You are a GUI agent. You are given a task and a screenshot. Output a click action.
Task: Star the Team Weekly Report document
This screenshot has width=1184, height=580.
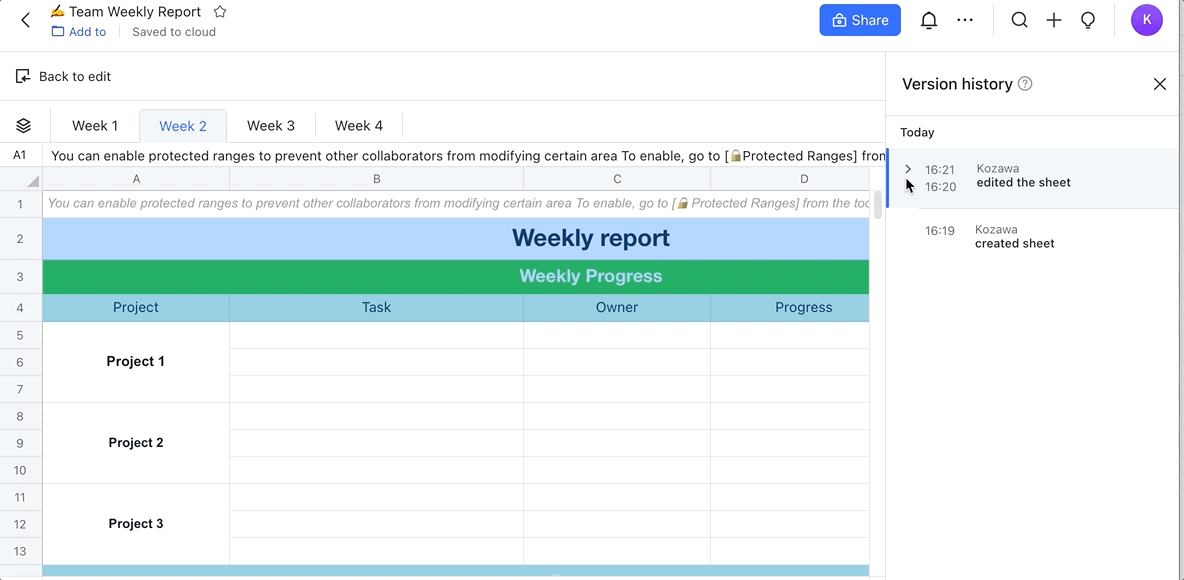pyautogui.click(x=220, y=12)
